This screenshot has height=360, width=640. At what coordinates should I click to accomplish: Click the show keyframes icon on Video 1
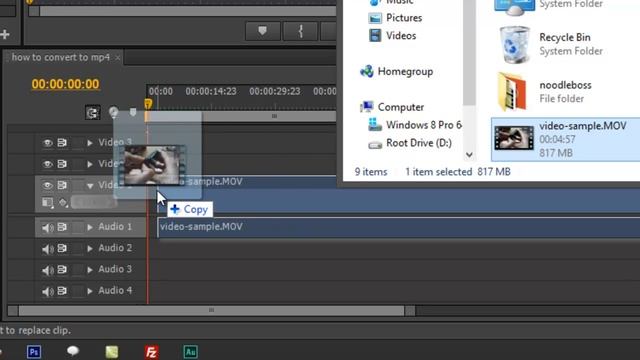[62, 202]
